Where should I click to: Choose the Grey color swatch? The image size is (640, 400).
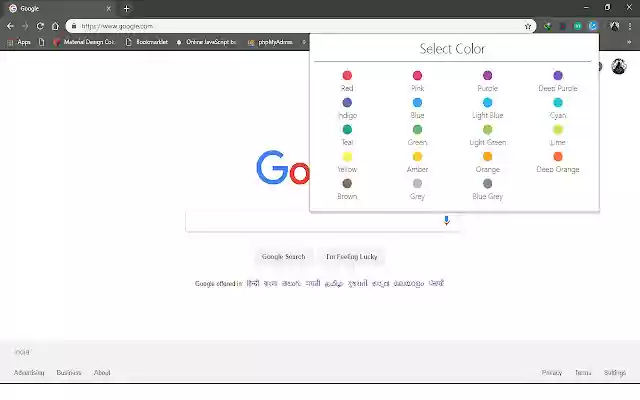point(417,183)
